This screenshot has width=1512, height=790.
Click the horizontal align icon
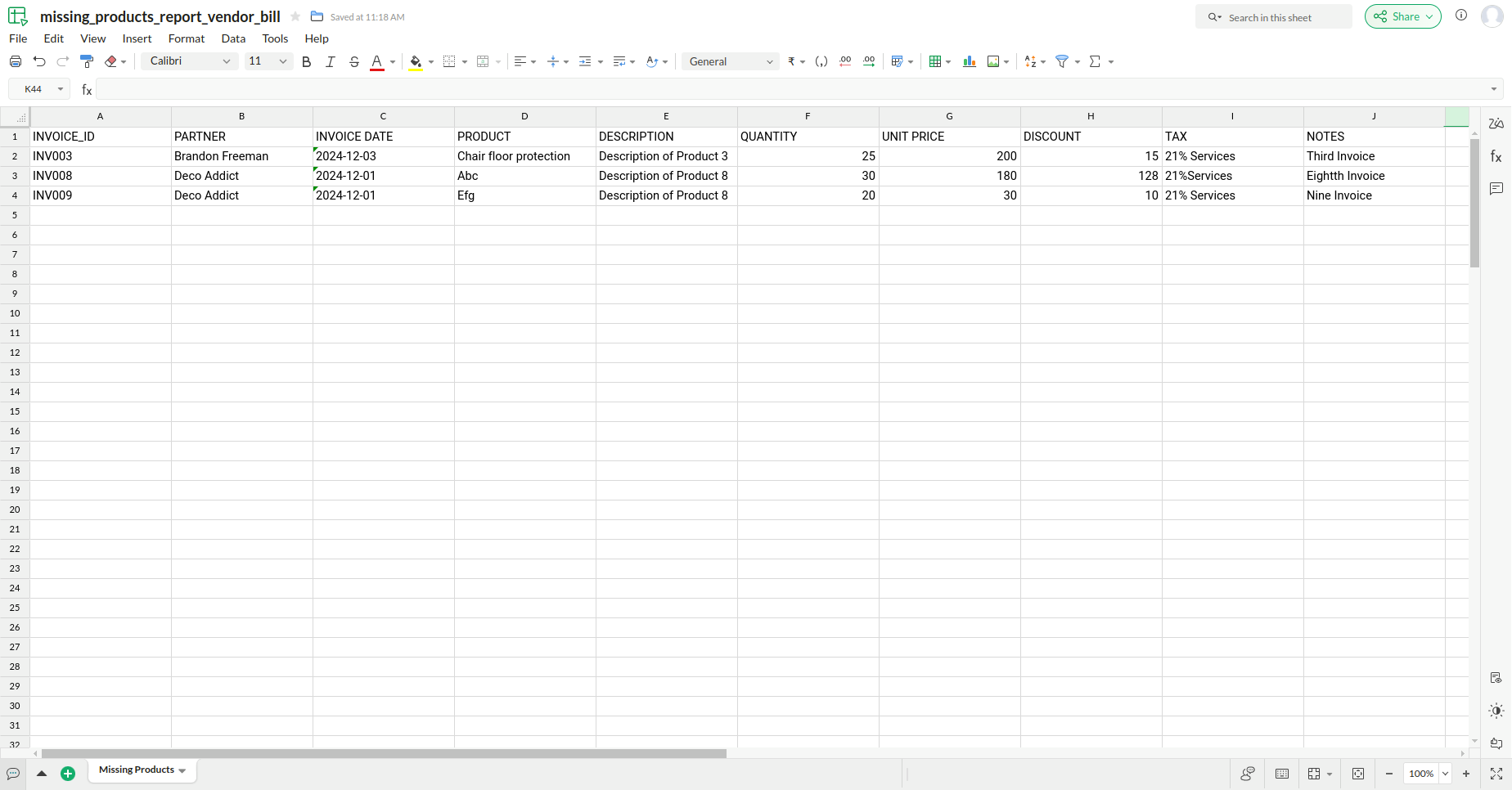(x=520, y=61)
